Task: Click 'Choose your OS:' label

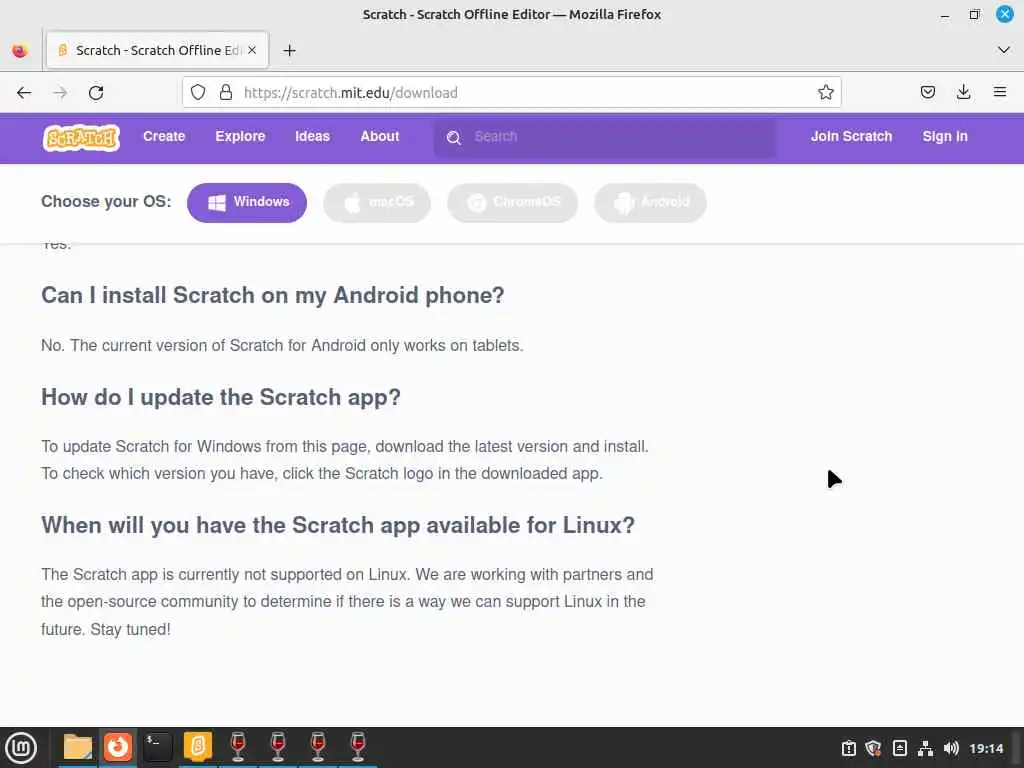Action: [x=106, y=201]
